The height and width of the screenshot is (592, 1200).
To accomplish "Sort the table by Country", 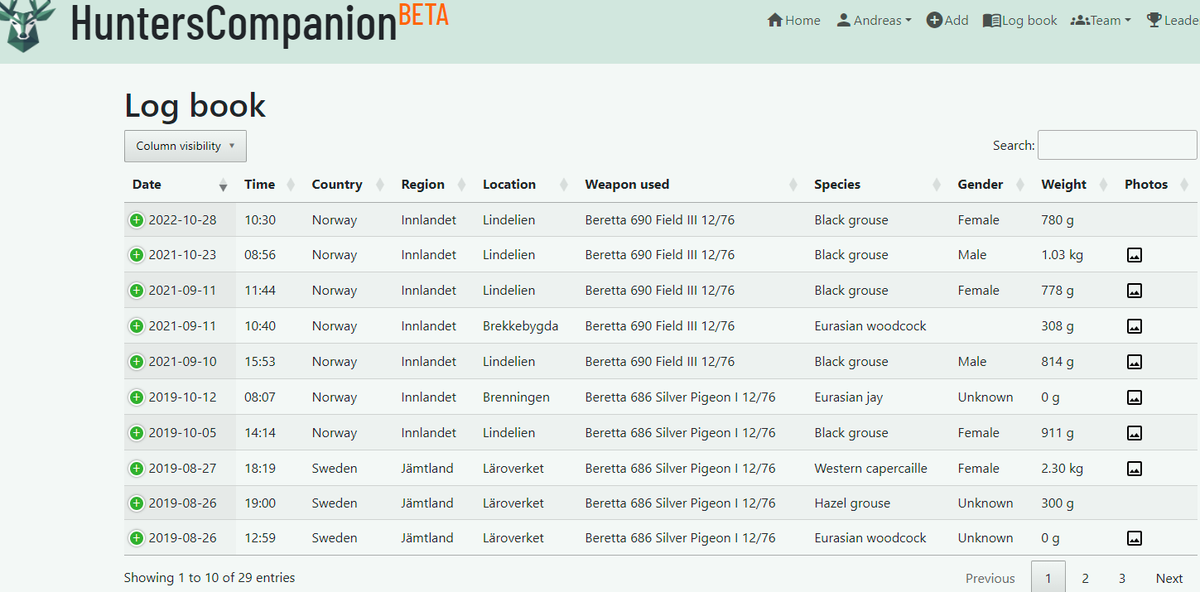I will (349, 185).
